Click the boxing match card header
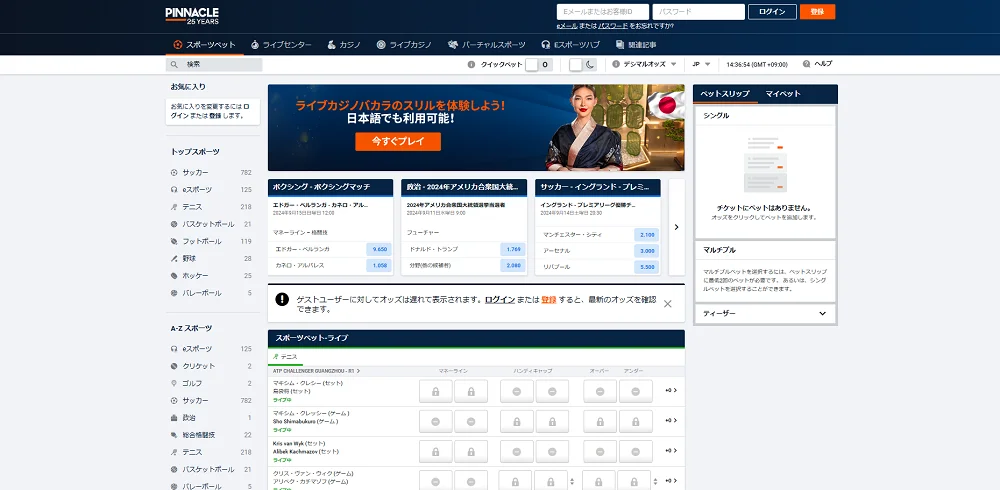This screenshot has height=490, width=1000. pyautogui.click(x=330, y=187)
